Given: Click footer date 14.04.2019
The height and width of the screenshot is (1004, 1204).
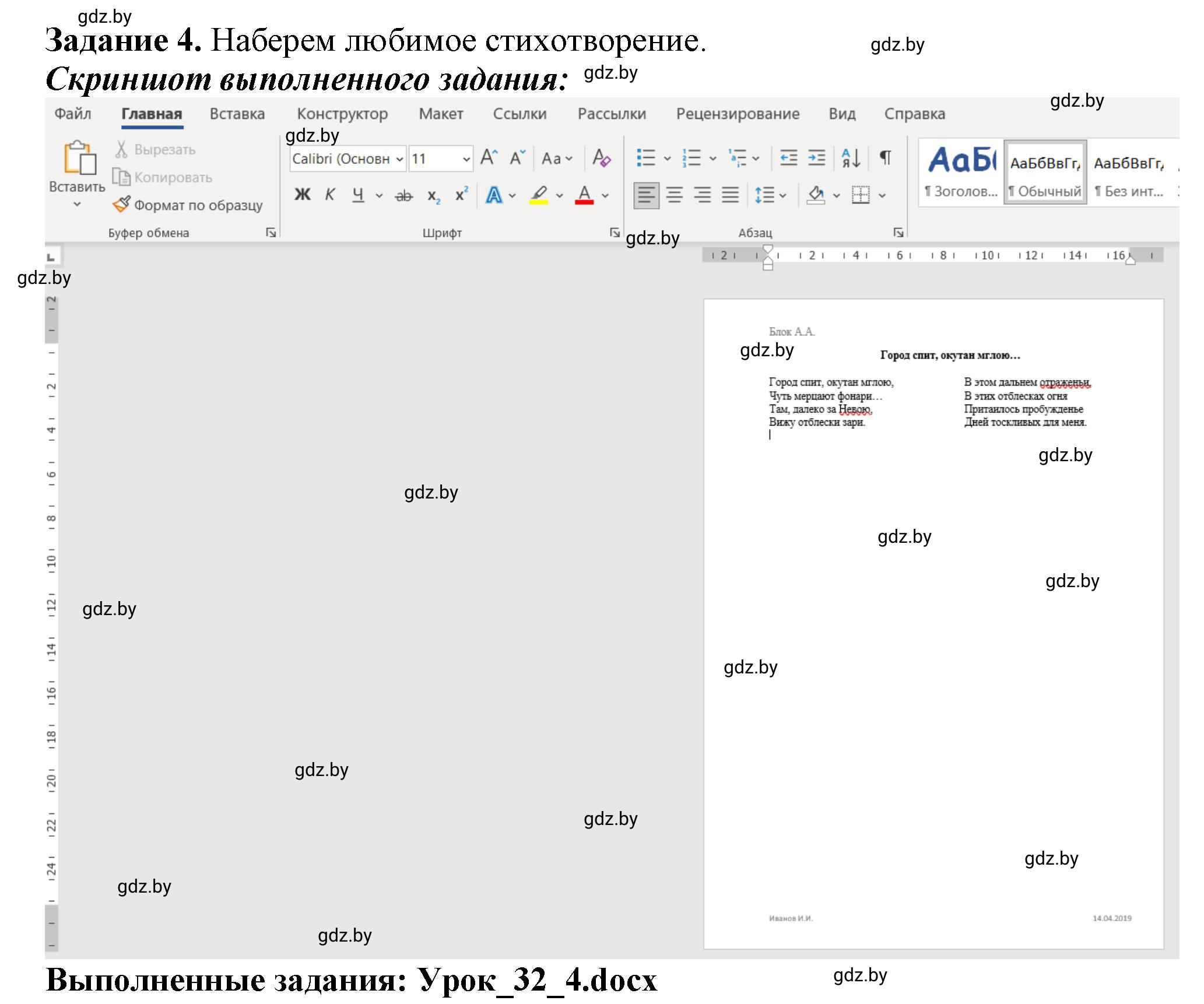Looking at the screenshot, I should [x=1112, y=918].
